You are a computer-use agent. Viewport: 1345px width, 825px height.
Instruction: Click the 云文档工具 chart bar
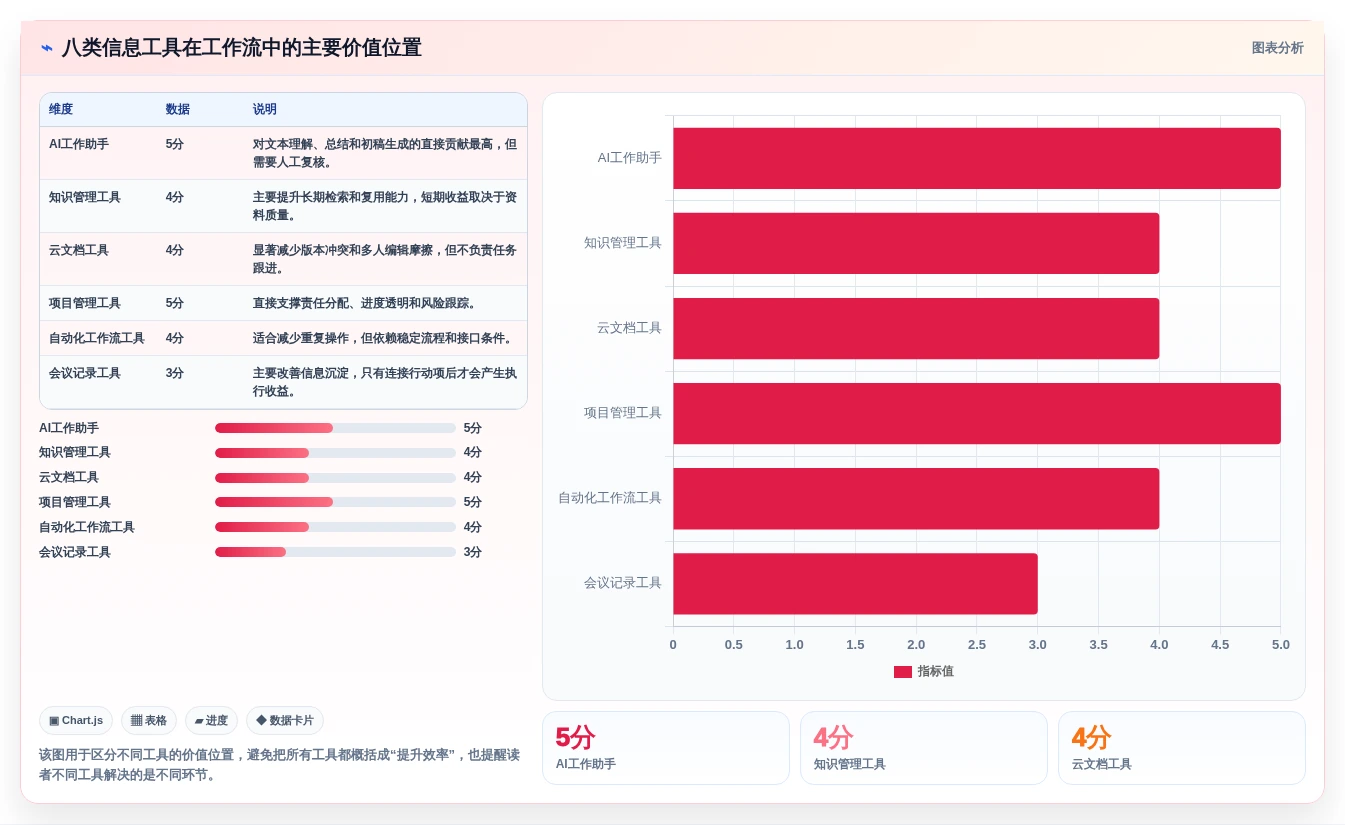pos(916,328)
